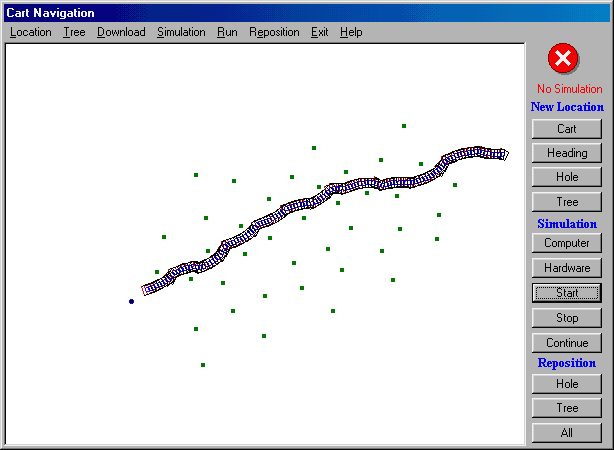Image resolution: width=614 pixels, height=450 pixels.
Task: Click the New Location heading
Action: pos(567,107)
